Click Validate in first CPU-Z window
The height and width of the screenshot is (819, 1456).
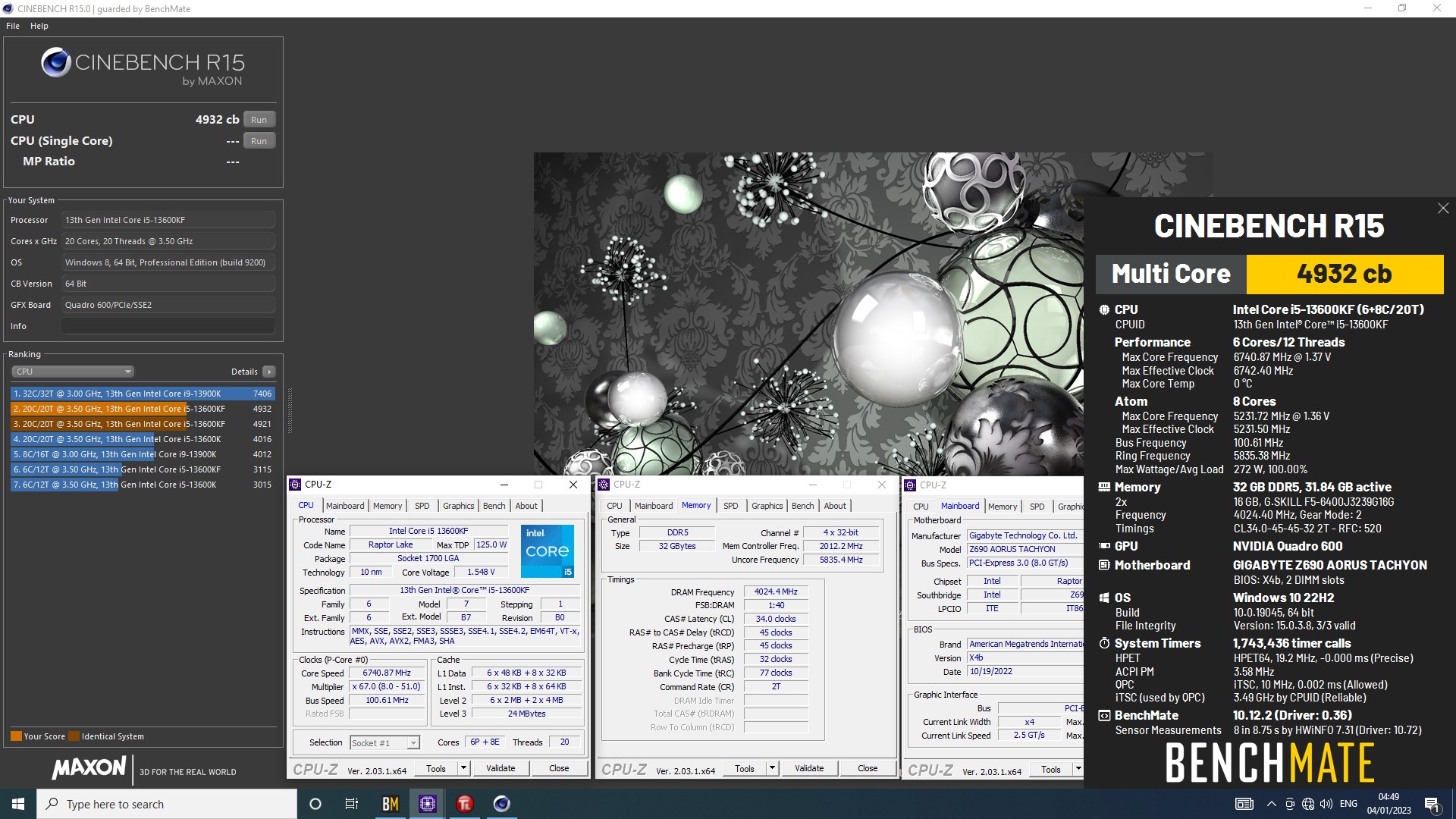click(500, 768)
